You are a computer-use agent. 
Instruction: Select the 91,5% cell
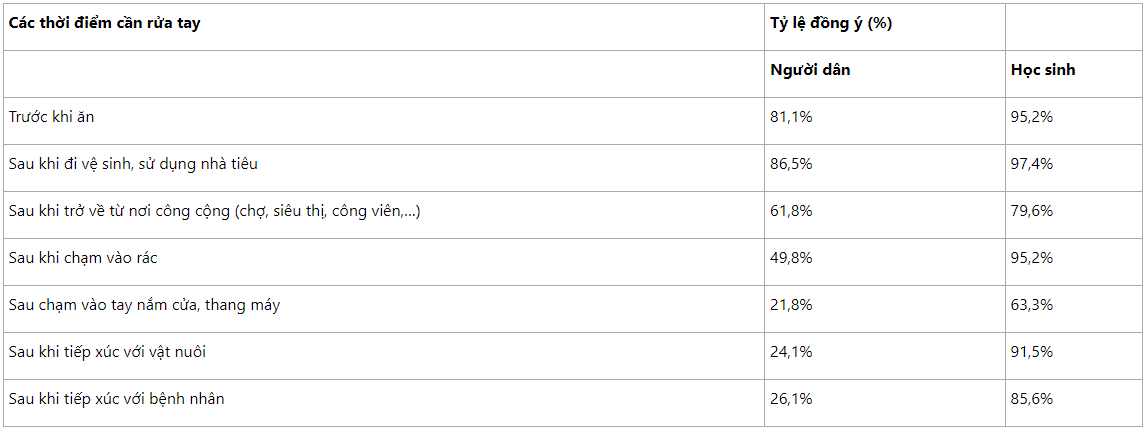(1032, 352)
